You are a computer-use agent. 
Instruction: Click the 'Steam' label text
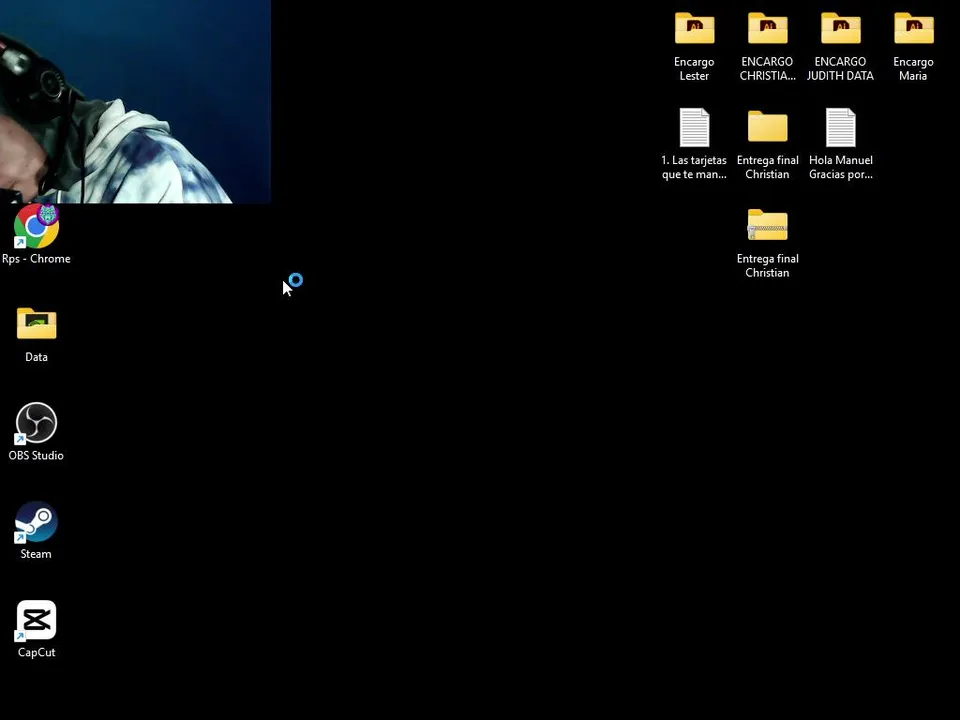pos(36,553)
